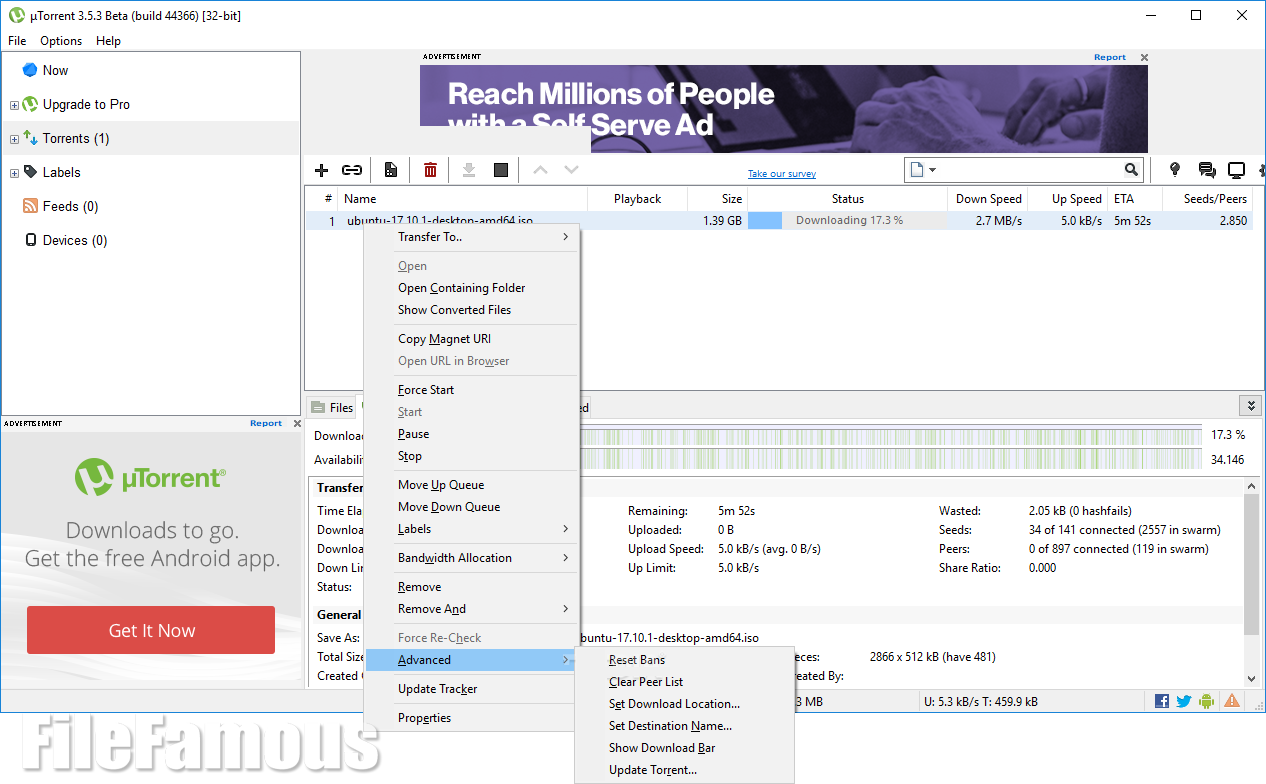
Task: Click the Labels tag icon
Action: tap(30, 172)
